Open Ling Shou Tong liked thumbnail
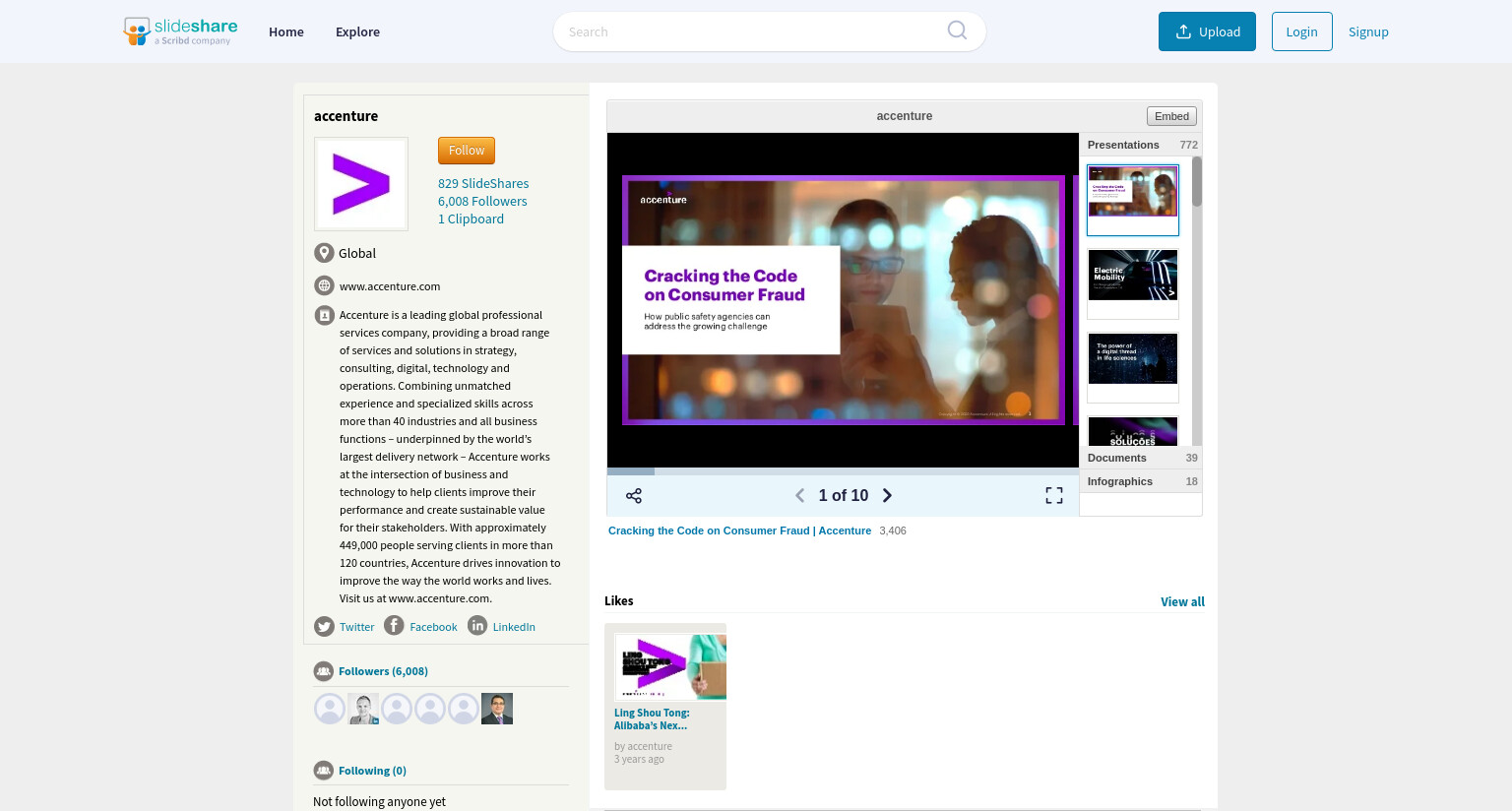Screen dimensions: 1512x811 click(x=670, y=666)
